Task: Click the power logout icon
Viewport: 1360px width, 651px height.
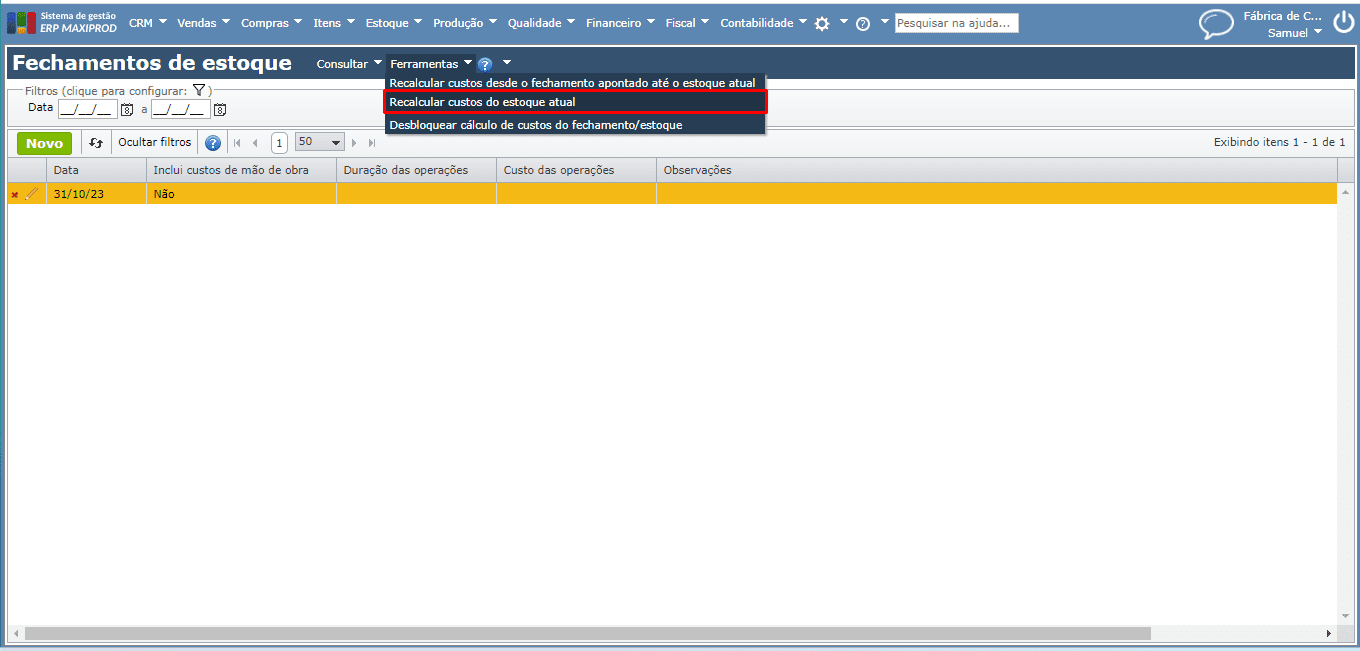Action: click(1343, 23)
